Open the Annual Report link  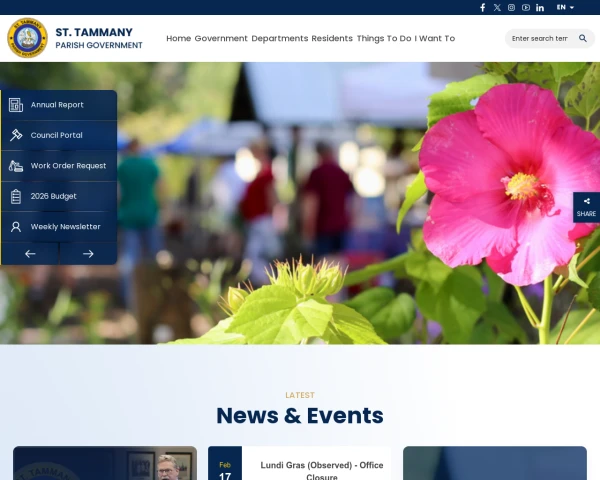click(x=57, y=105)
